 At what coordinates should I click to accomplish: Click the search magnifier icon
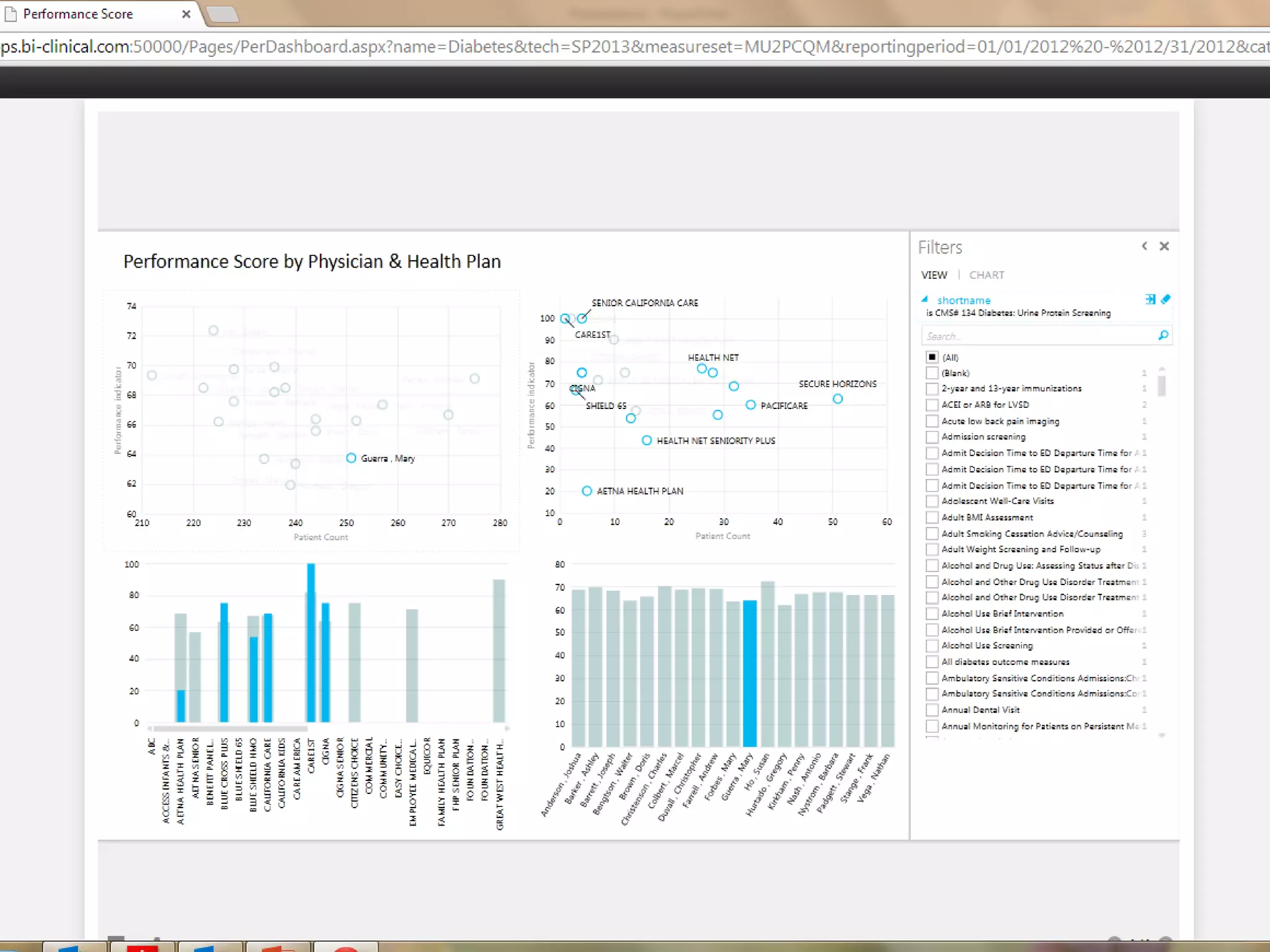[1163, 335]
